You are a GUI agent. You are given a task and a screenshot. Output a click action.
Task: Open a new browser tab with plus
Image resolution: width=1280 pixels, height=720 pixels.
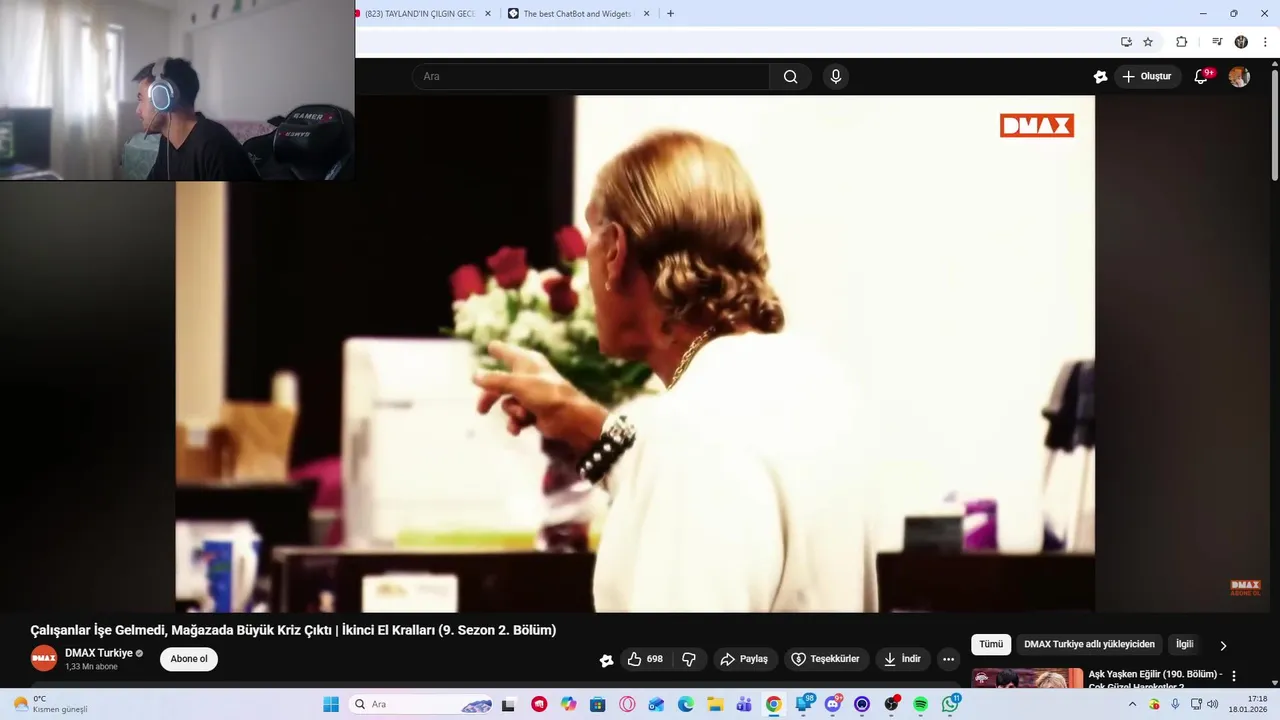[x=670, y=14]
